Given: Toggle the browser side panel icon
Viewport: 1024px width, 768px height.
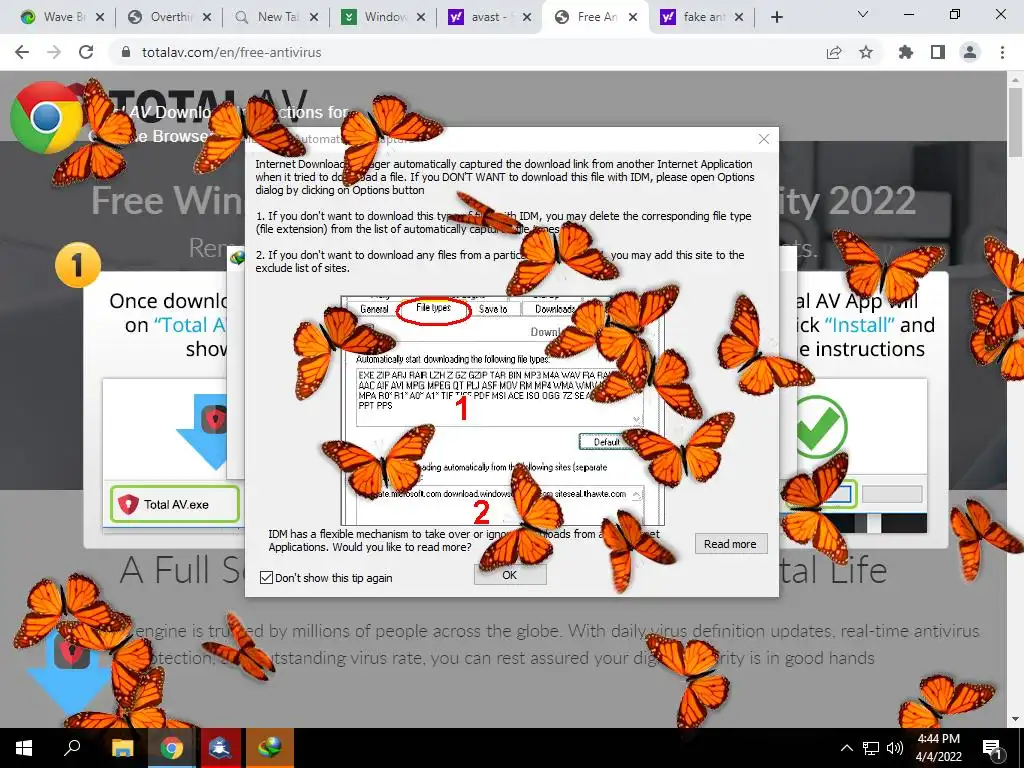Looking at the screenshot, I should [938, 52].
